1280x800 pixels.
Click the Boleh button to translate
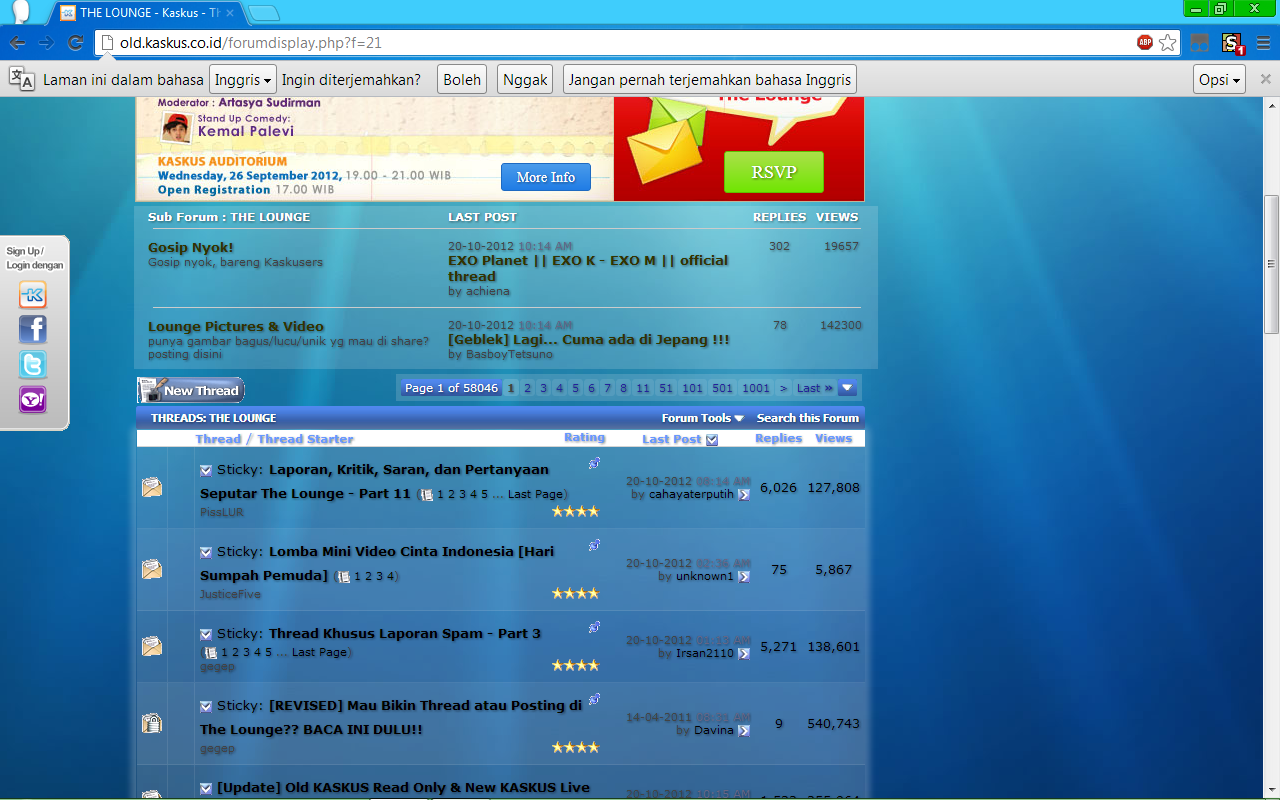pyautogui.click(x=462, y=80)
